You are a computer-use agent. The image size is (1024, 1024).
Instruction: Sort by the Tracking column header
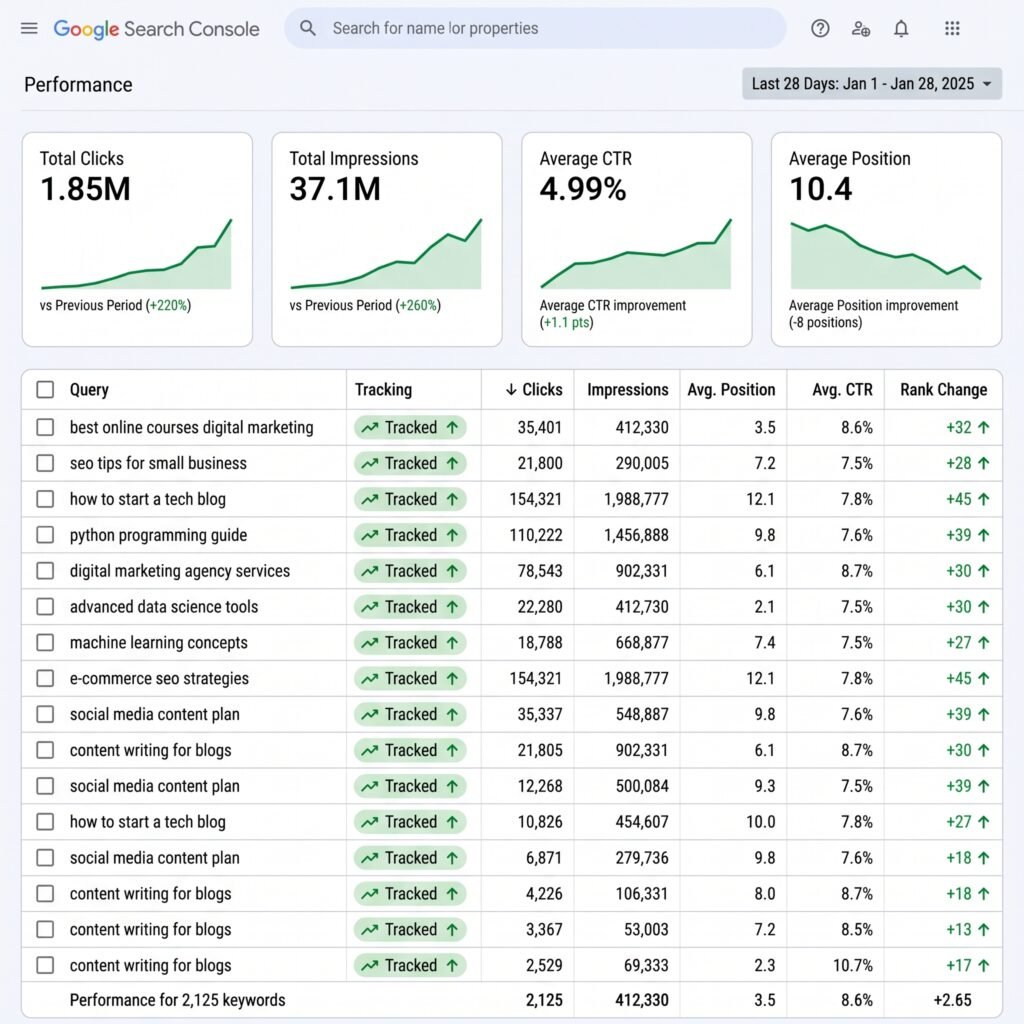(383, 389)
